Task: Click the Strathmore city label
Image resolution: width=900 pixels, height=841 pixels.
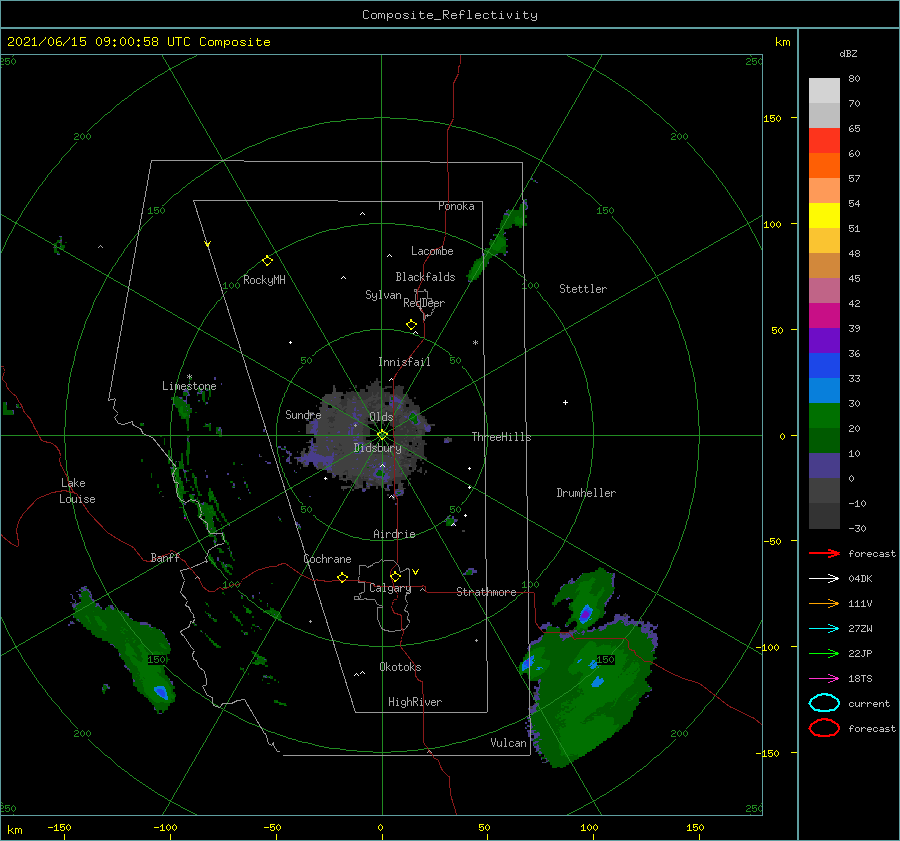Action: [486, 592]
